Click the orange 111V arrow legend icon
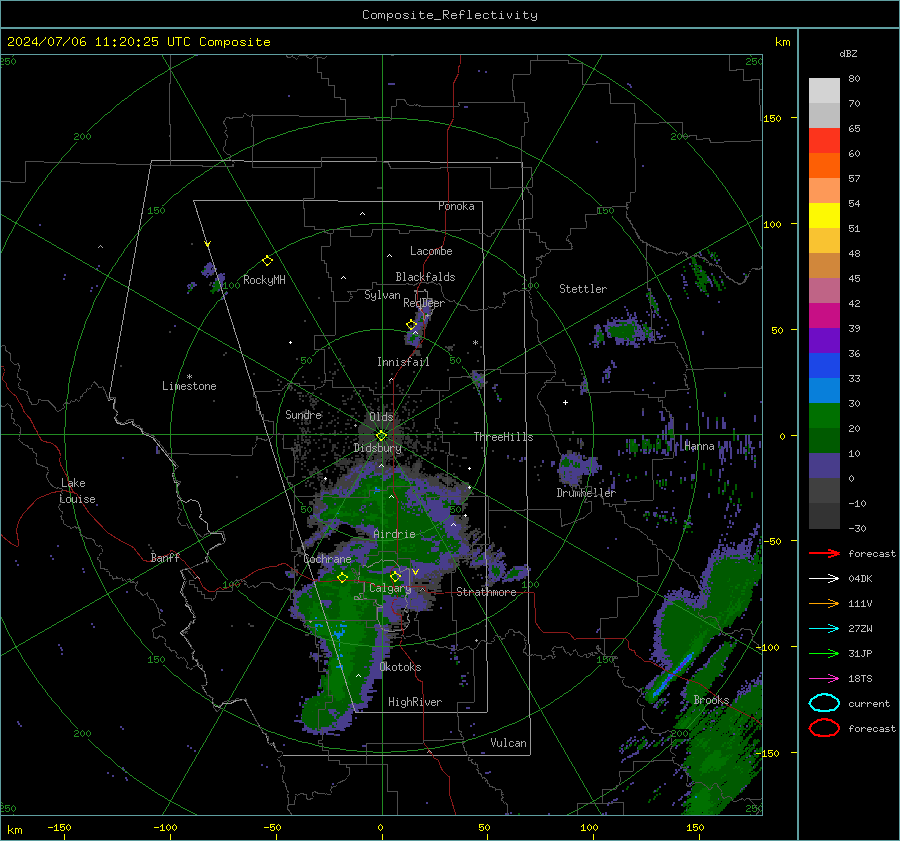Viewport: 900px width, 841px height. (824, 603)
